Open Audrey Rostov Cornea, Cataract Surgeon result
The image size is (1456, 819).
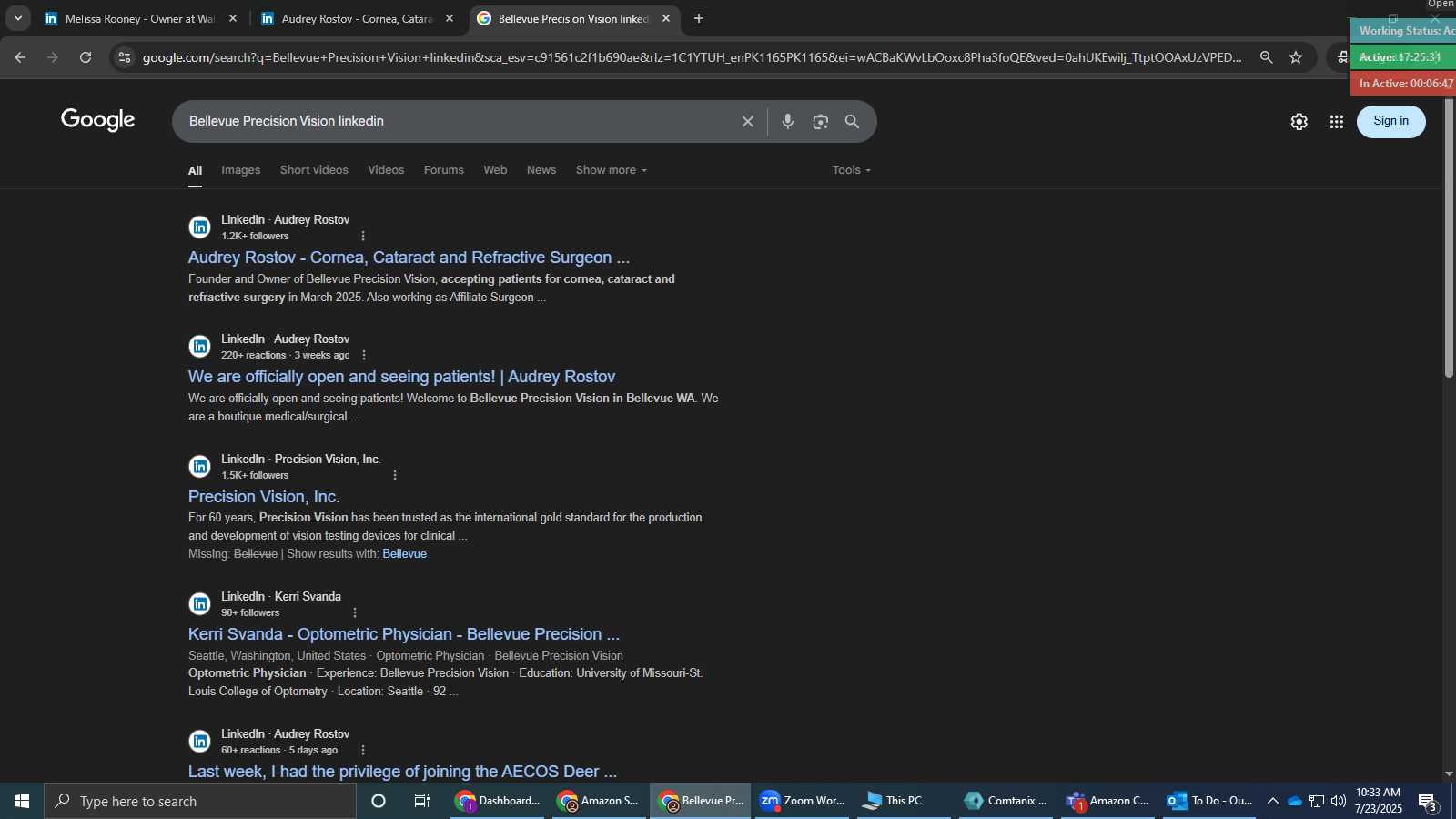click(x=409, y=258)
